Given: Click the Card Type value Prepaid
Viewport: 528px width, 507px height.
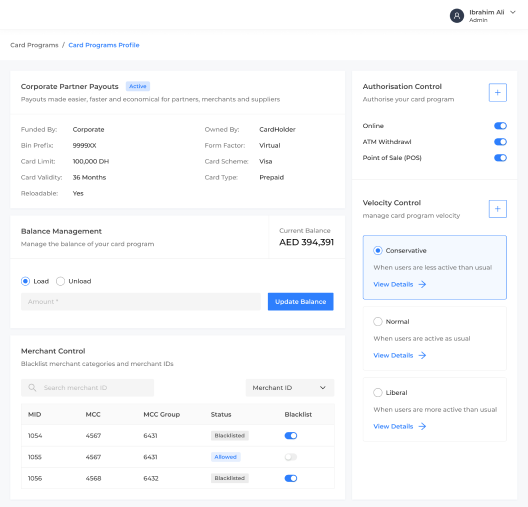Looking at the screenshot, I should pyautogui.click(x=271, y=177).
